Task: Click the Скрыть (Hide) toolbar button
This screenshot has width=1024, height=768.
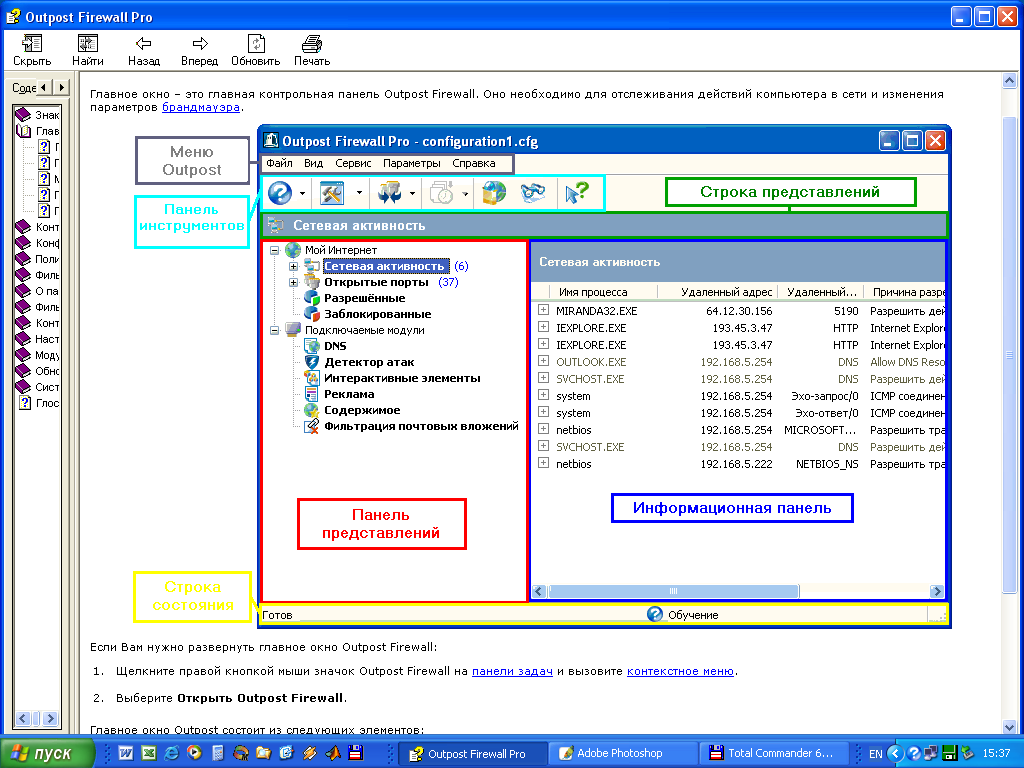Action: pos(32,51)
